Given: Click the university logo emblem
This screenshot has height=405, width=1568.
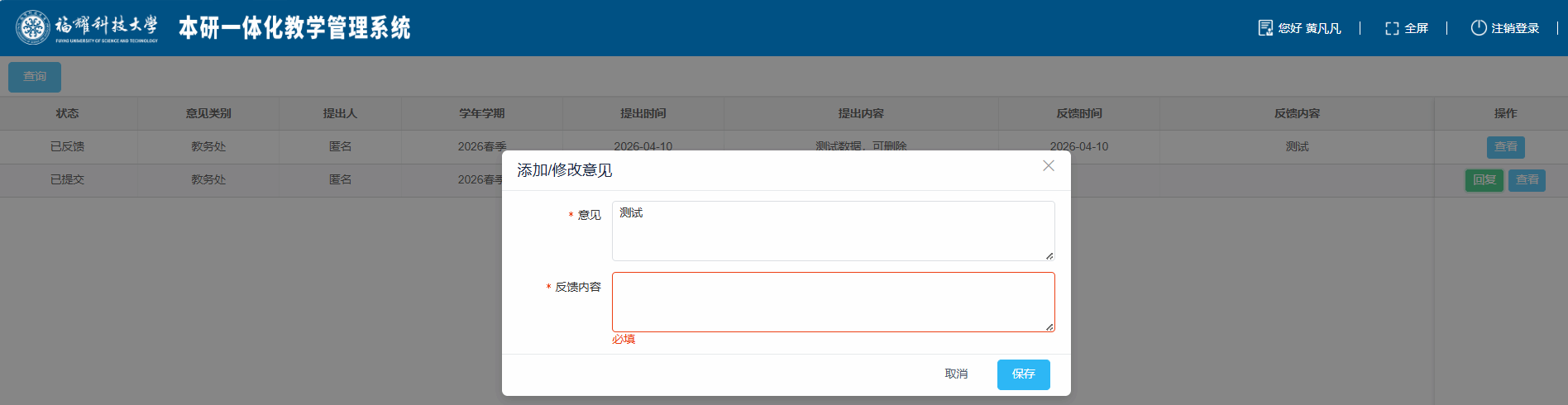Looking at the screenshot, I should pos(33,27).
